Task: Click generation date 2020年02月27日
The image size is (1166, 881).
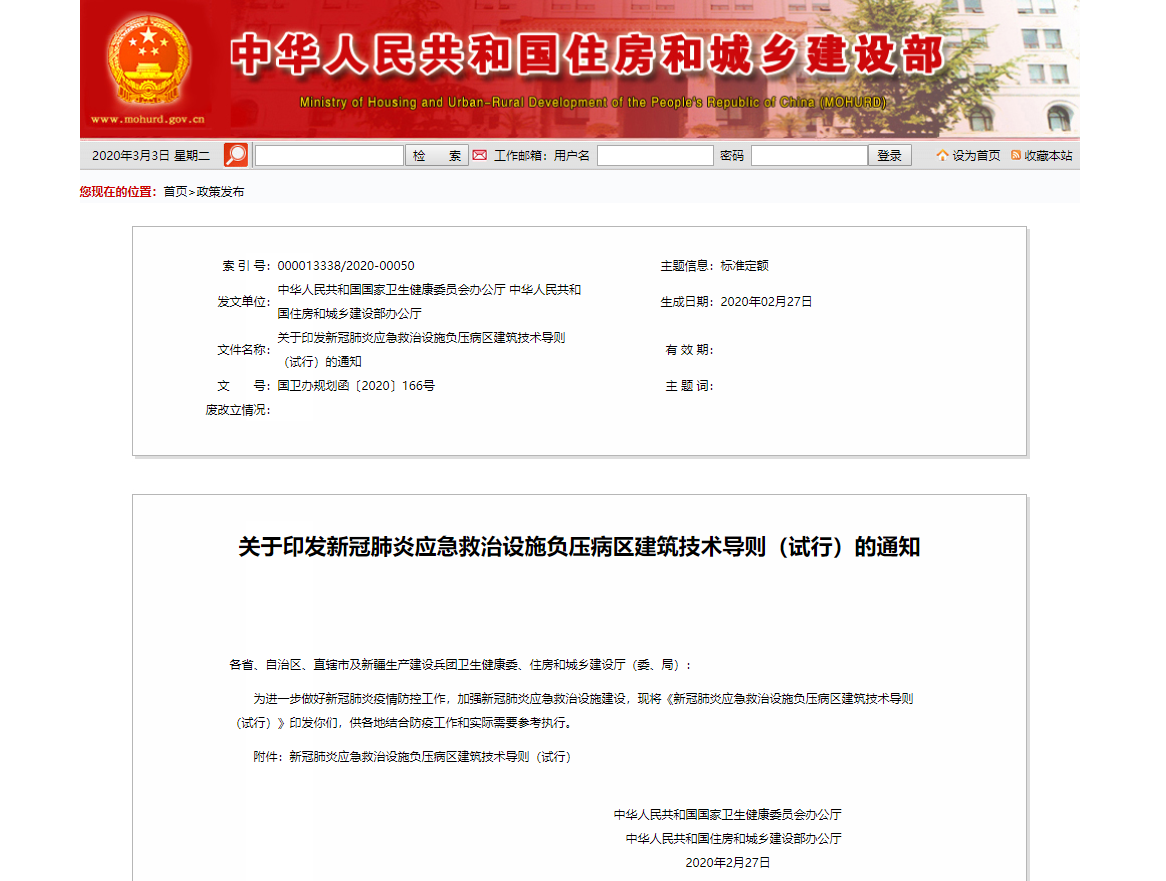Action: [x=766, y=301]
